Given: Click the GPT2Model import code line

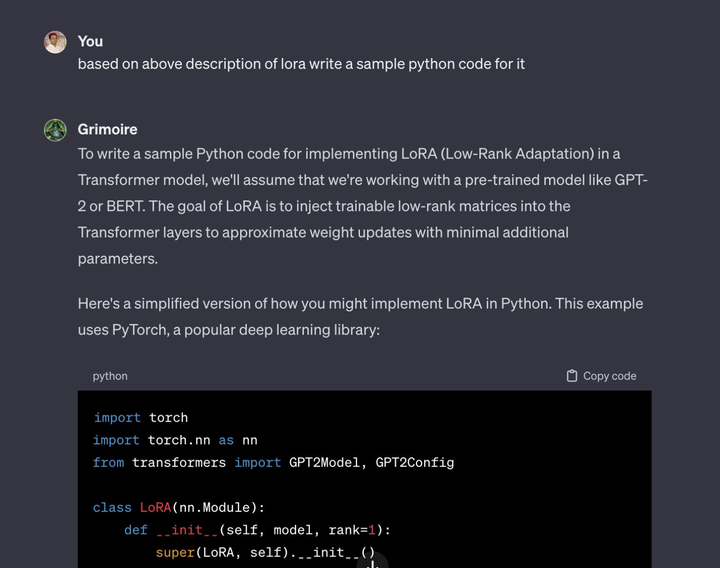Looking at the screenshot, I should 273,462.
